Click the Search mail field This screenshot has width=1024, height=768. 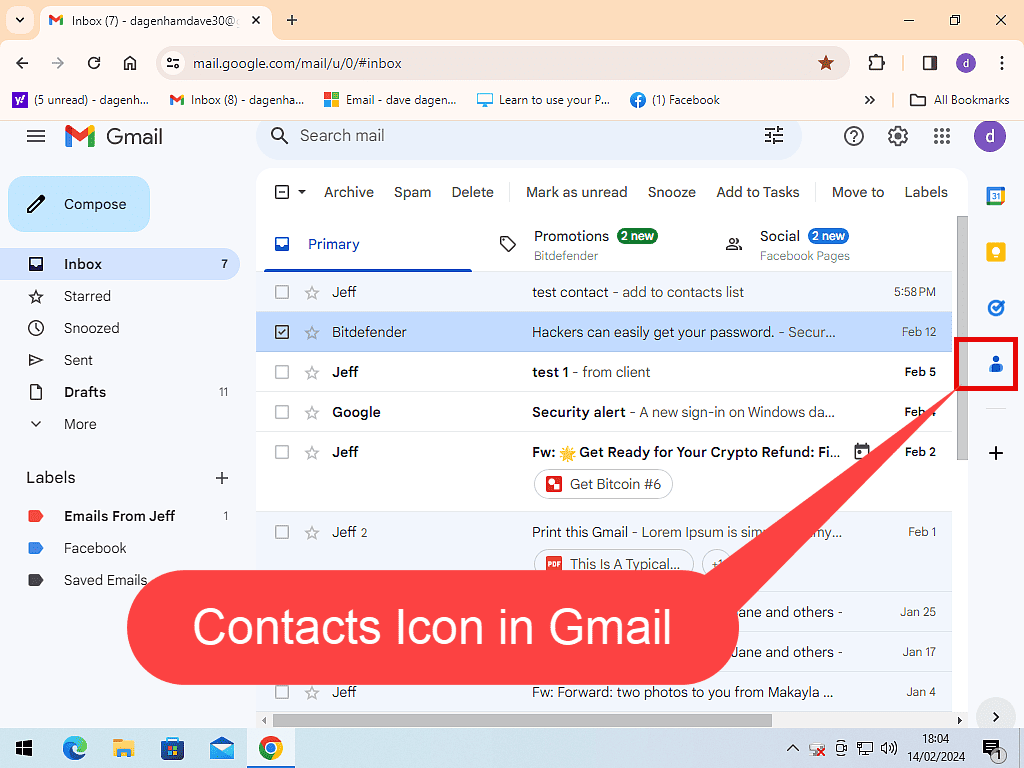click(520, 136)
